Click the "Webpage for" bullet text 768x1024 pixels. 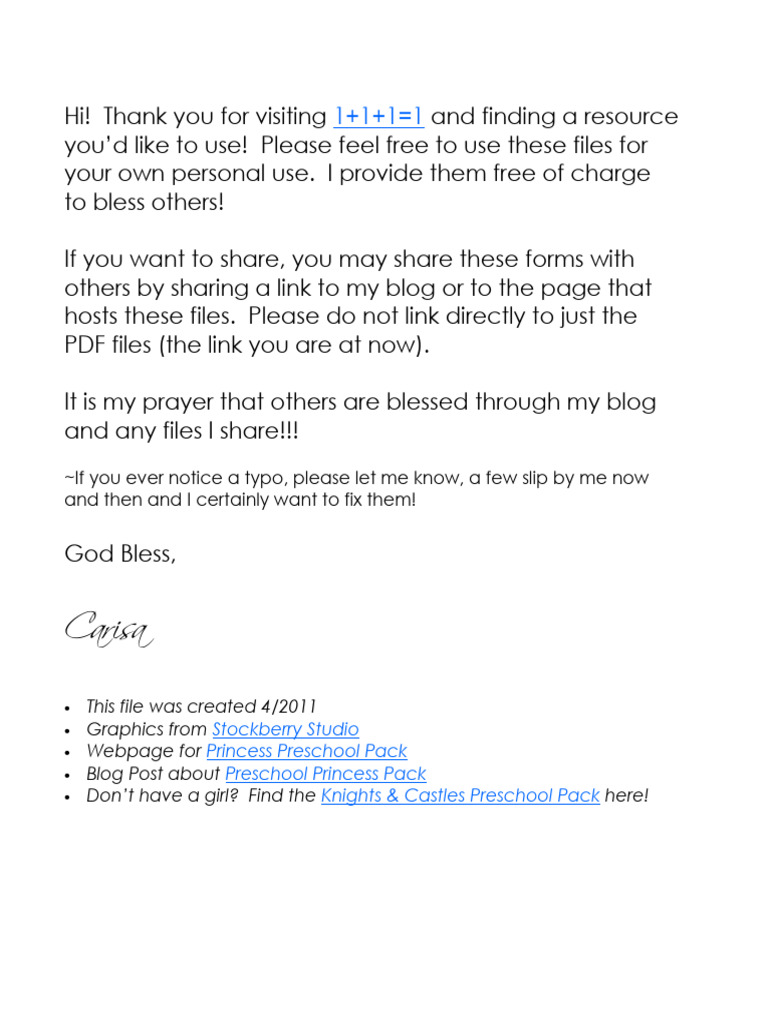(x=144, y=752)
